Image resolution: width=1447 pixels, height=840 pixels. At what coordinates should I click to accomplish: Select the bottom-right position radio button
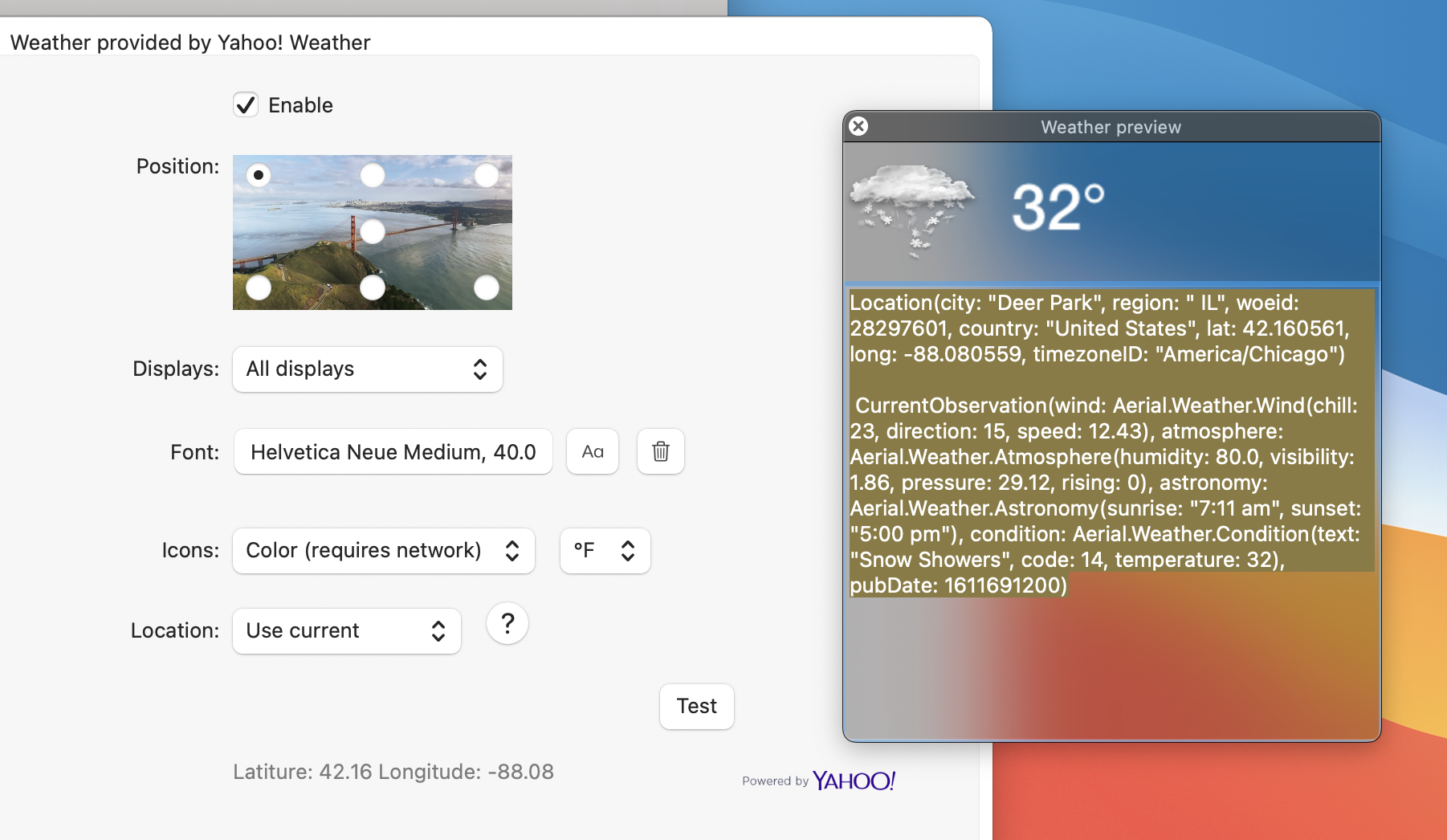pyautogui.click(x=487, y=287)
